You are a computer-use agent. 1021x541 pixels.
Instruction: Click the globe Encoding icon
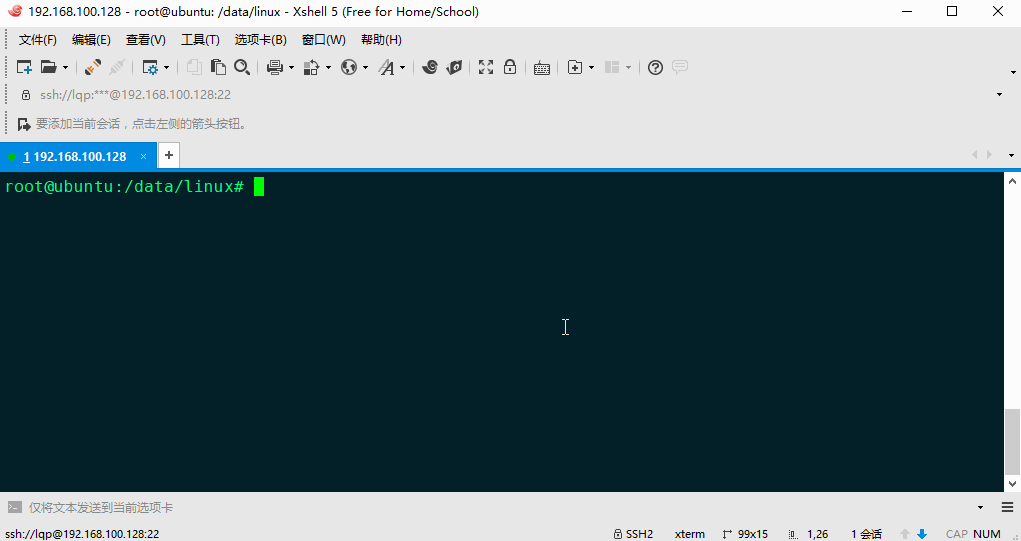coord(350,67)
